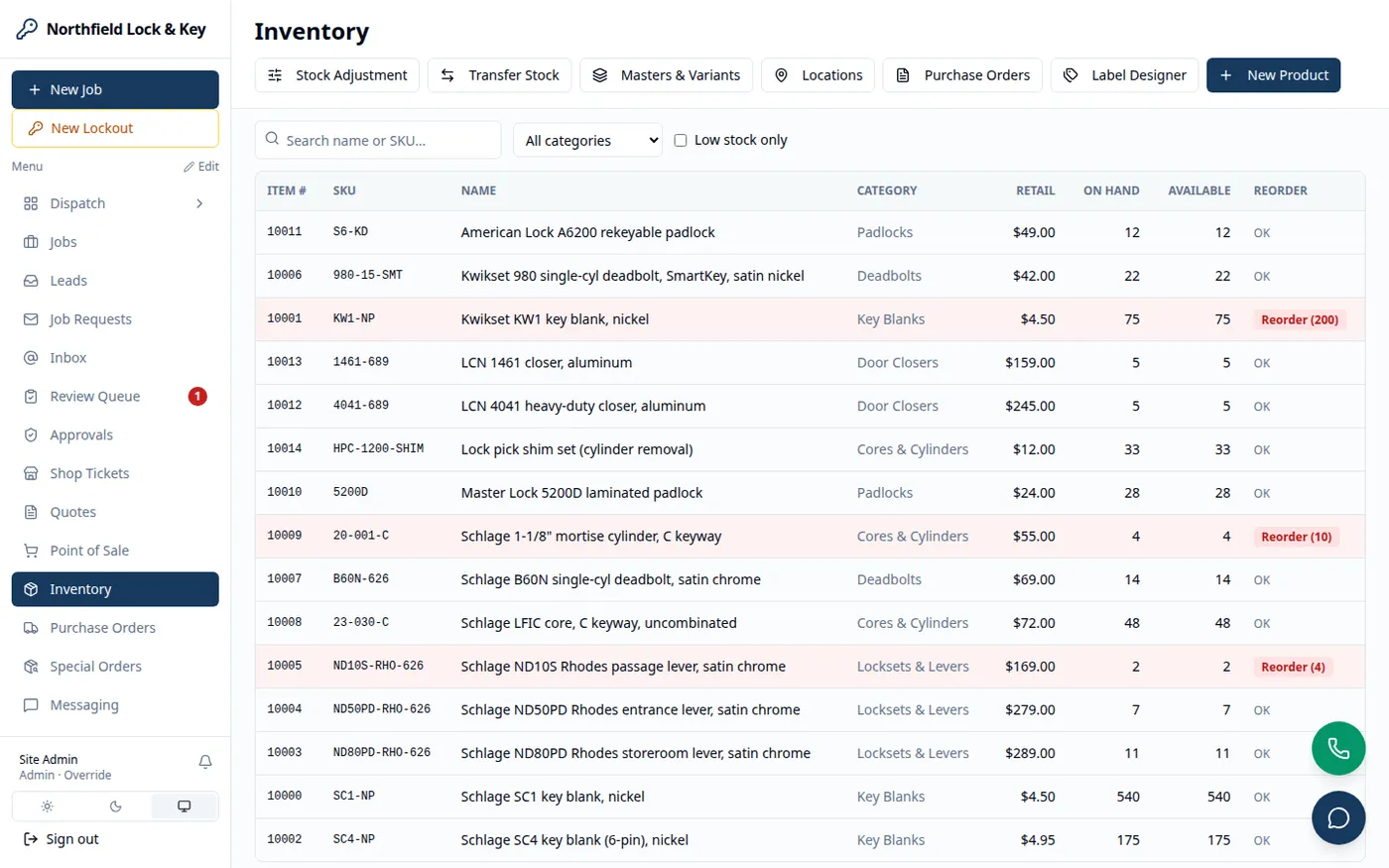Image resolution: width=1389 pixels, height=868 pixels.
Task: Open the Inbox menu item
Action: pos(115,358)
